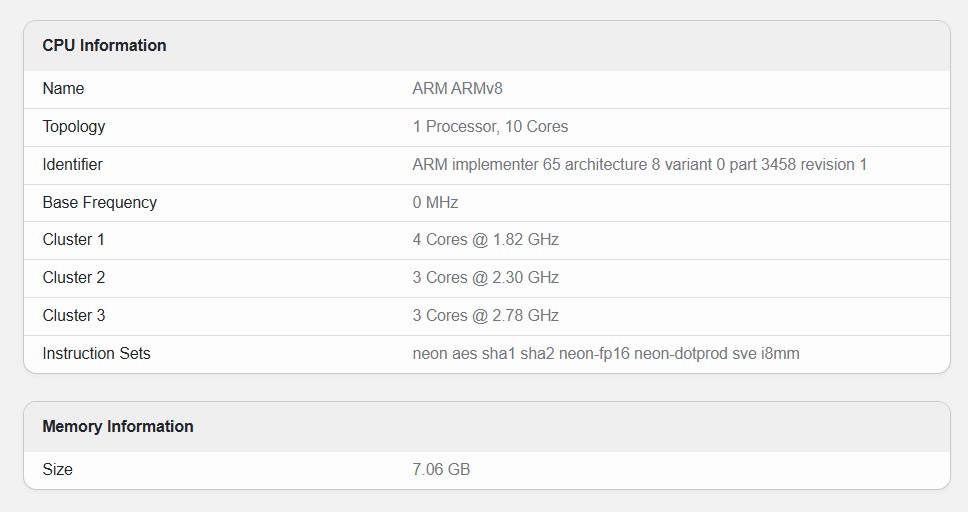Screen dimensions: 968x512
Task: Select the Topology row label
Action: 73,127
